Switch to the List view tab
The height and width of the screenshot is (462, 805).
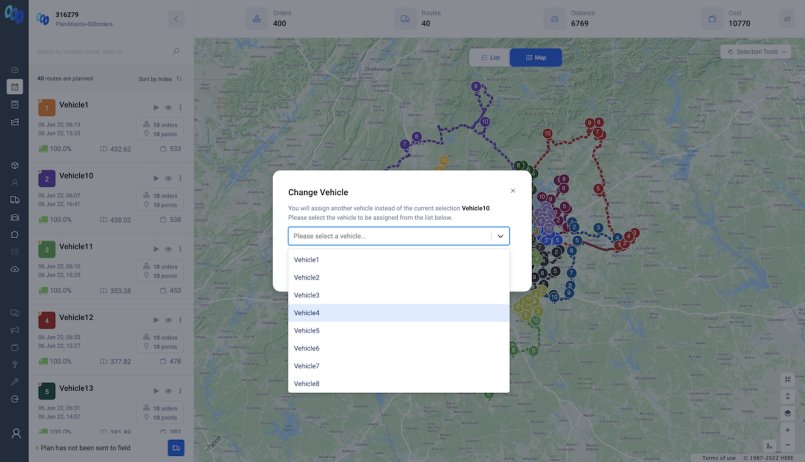point(489,58)
